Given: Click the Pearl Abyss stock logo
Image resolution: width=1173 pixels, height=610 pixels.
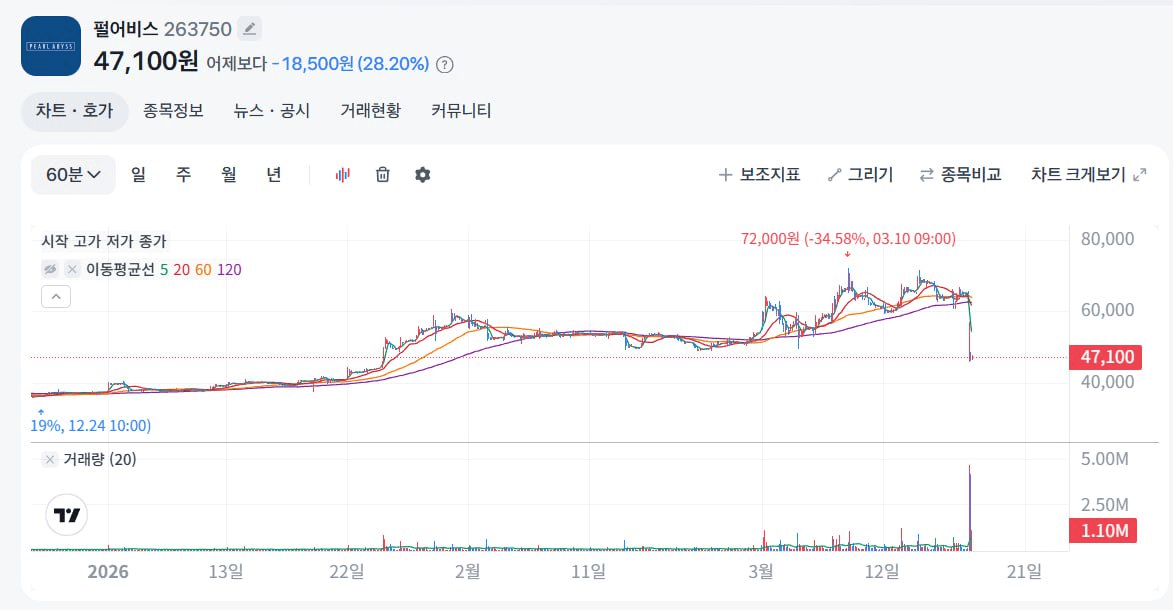Looking at the screenshot, I should click(x=51, y=46).
